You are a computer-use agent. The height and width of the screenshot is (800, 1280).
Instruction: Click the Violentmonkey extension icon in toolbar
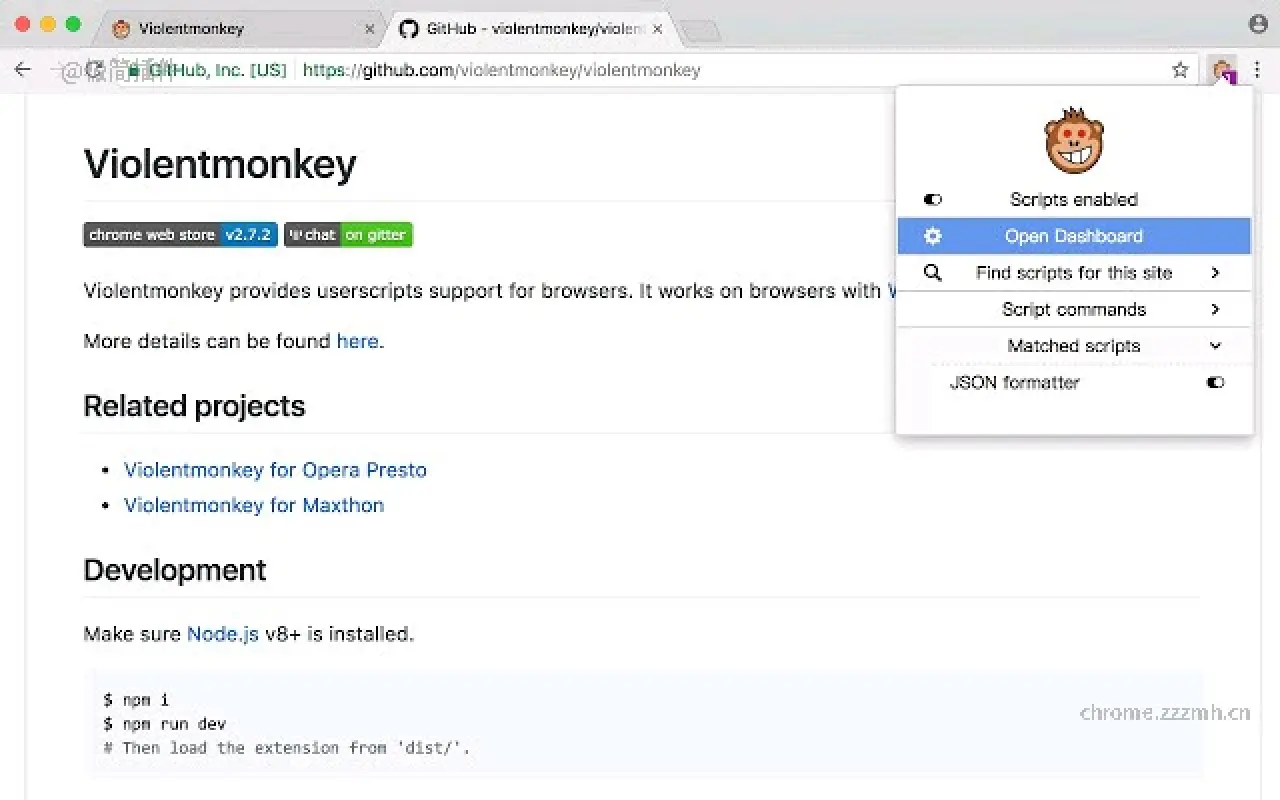tap(1222, 70)
